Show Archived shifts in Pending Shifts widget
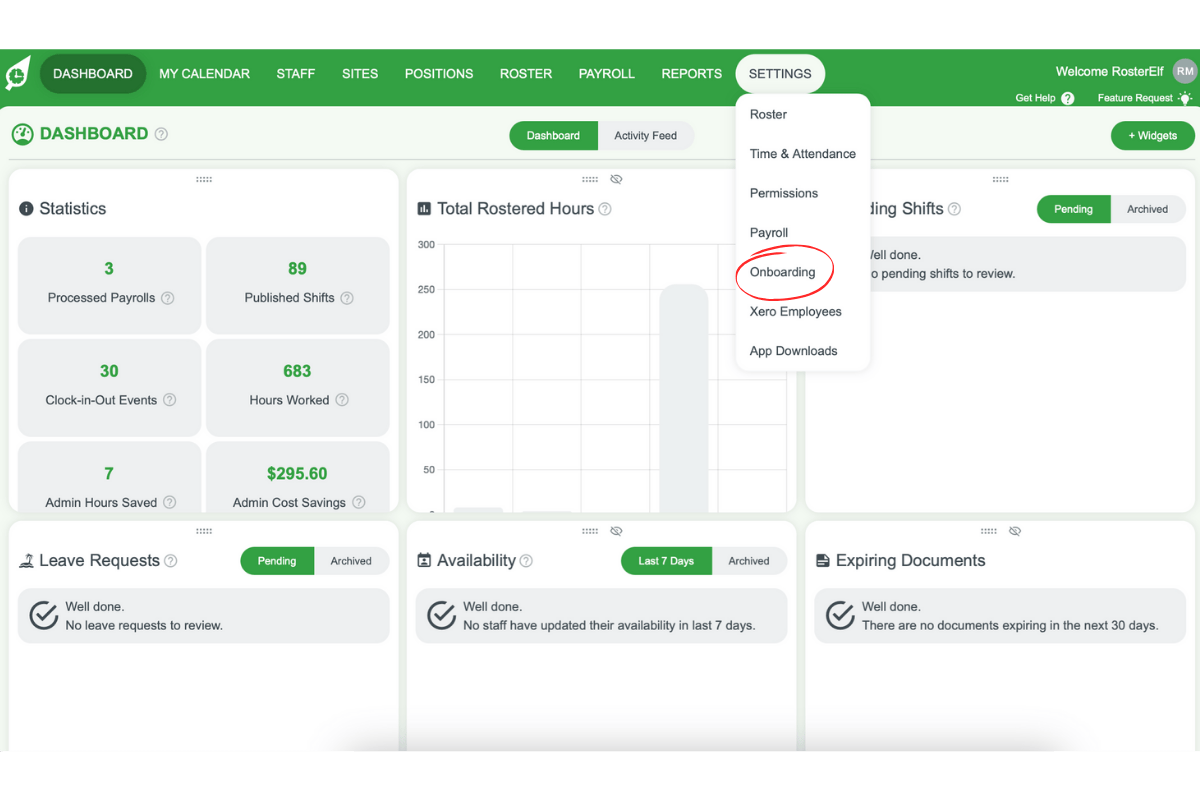The height and width of the screenshot is (800, 1200). tap(1147, 209)
